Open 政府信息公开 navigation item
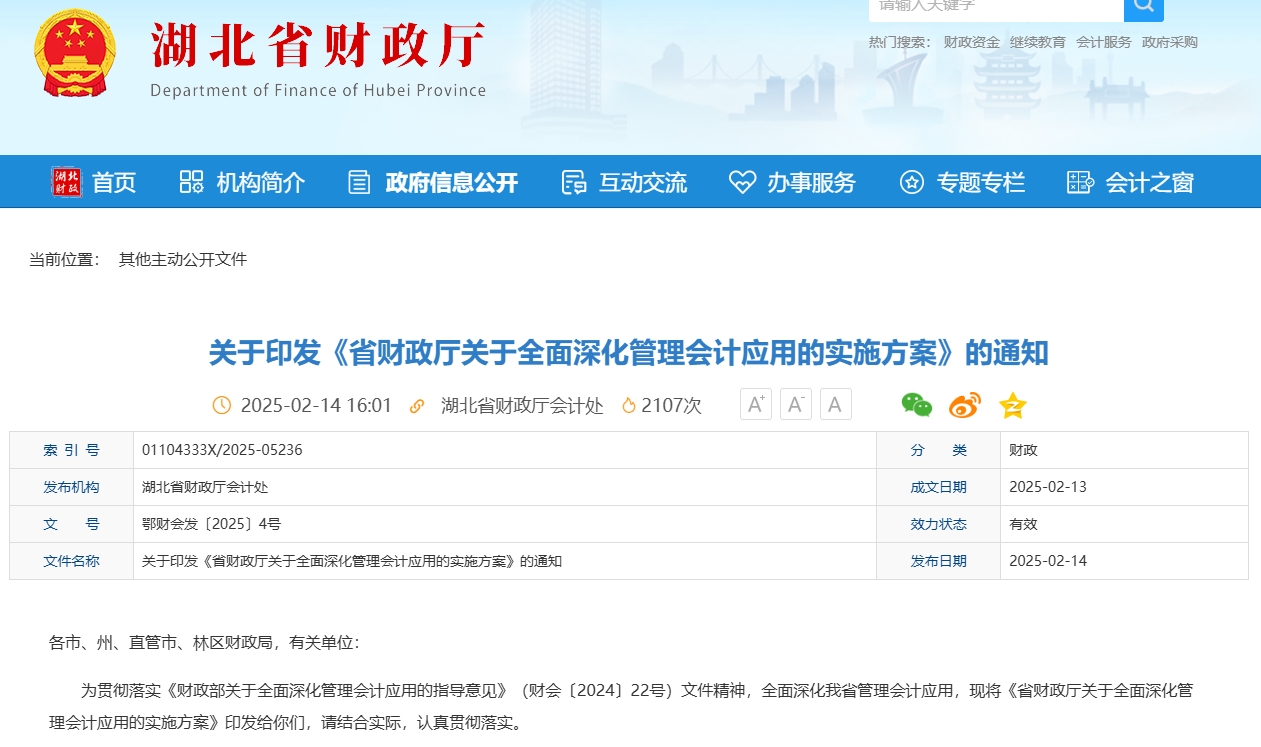Viewport: 1261px width, 747px height. pyautogui.click(x=451, y=183)
